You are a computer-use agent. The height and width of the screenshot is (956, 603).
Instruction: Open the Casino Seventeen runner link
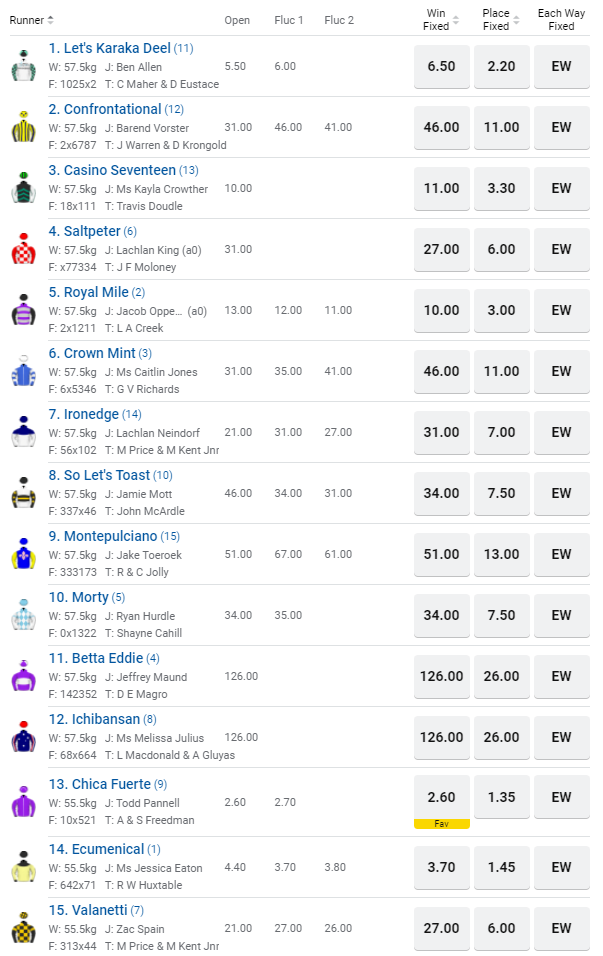pyautogui.click(x=112, y=170)
